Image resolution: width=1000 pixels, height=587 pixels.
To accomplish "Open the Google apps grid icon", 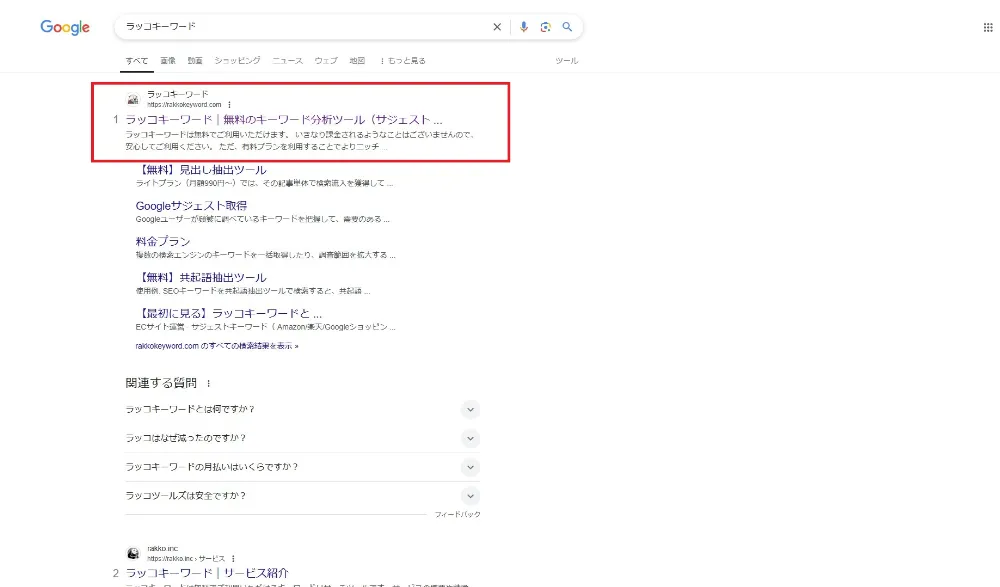I will [x=988, y=27].
